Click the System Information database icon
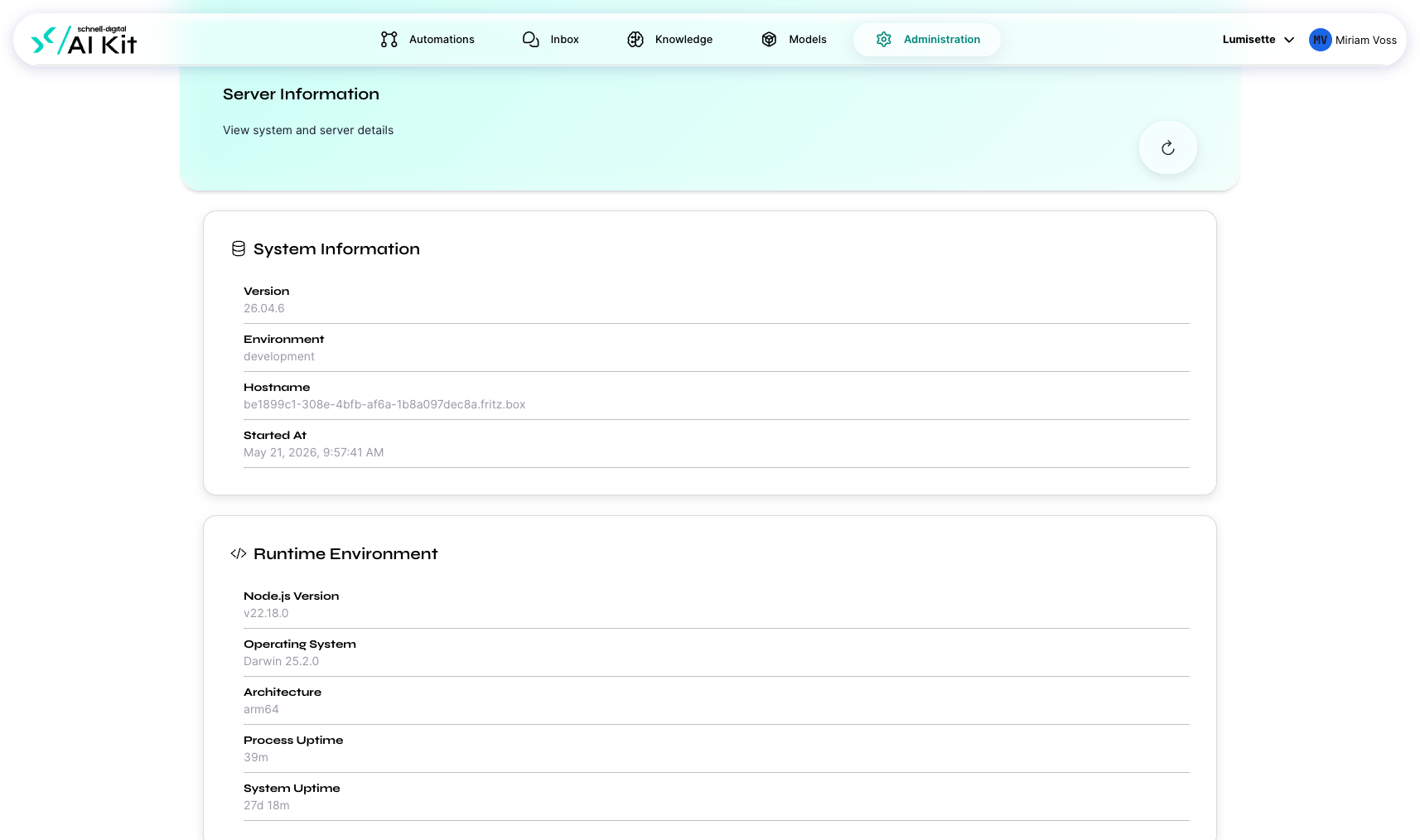1420x840 pixels. coord(239,249)
